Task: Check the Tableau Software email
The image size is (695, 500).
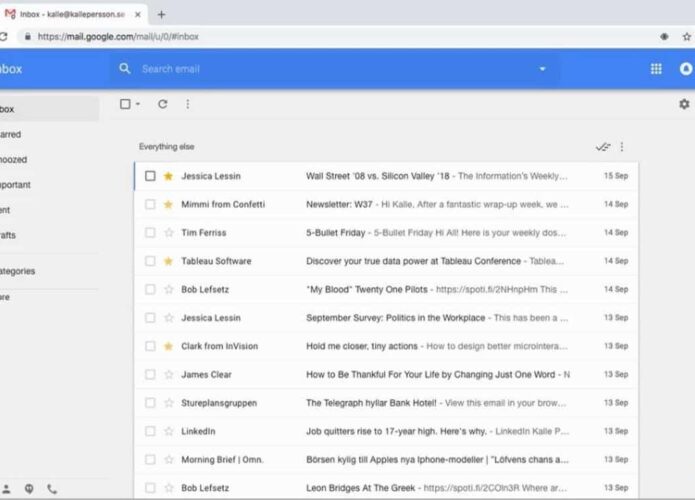Action: 150,261
